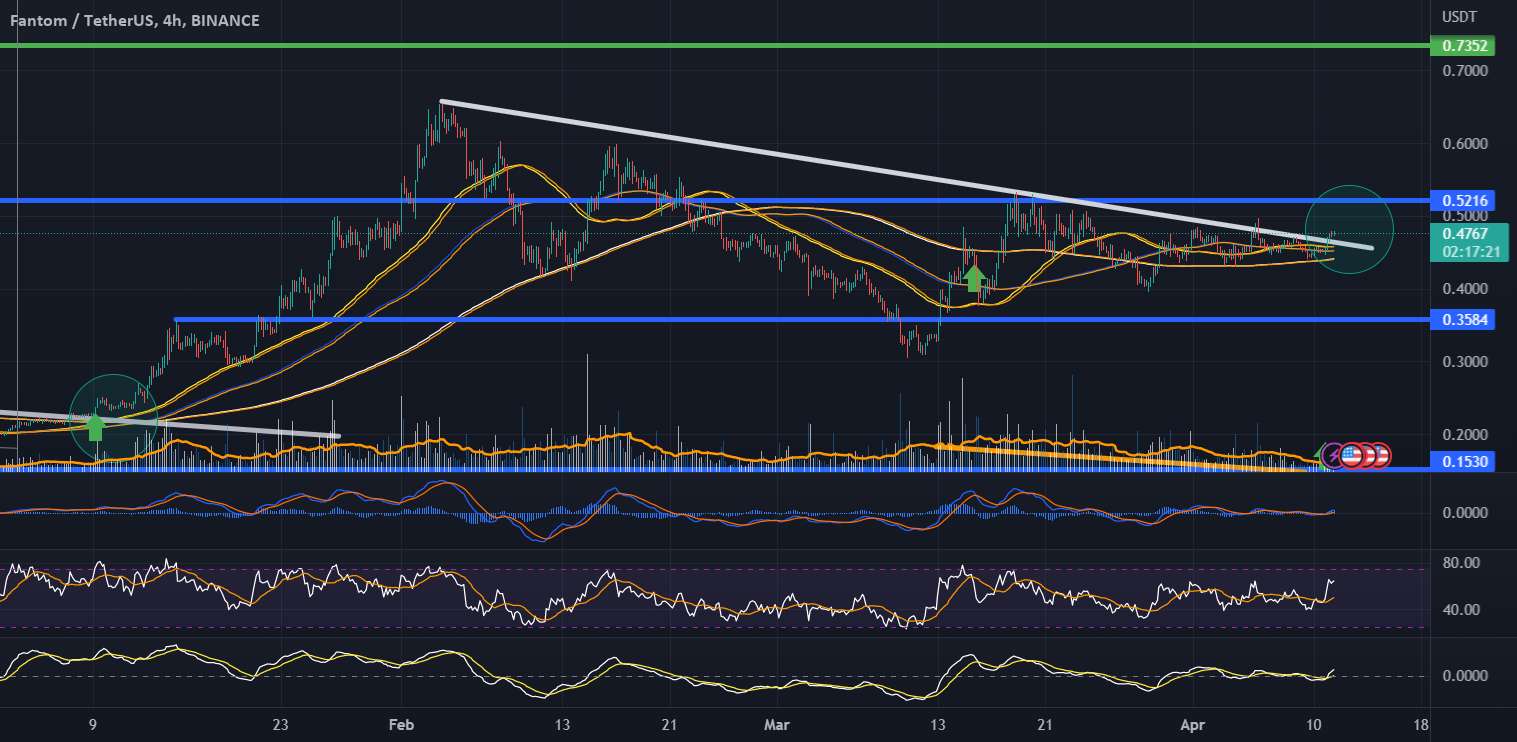1517x742 pixels.
Task: Select the green 0.7352 price label
Action: pyautogui.click(x=1462, y=45)
